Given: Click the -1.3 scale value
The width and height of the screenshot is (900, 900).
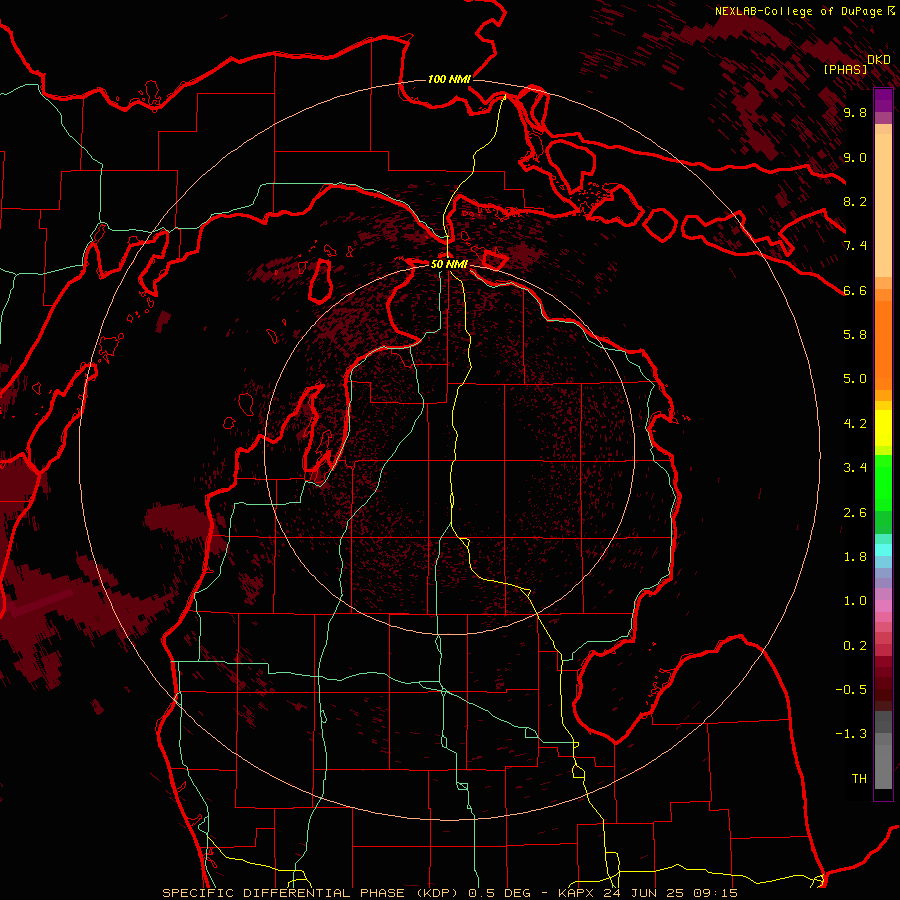Looking at the screenshot, I should [851, 734].
